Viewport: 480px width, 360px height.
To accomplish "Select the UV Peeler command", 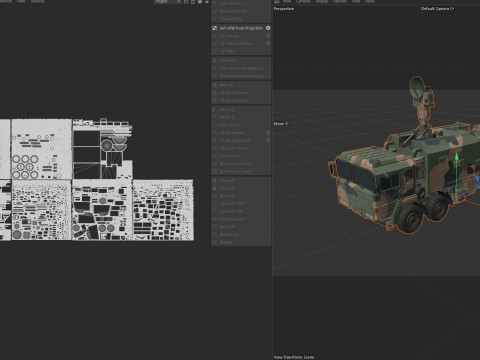I will (x=241, y=60).
